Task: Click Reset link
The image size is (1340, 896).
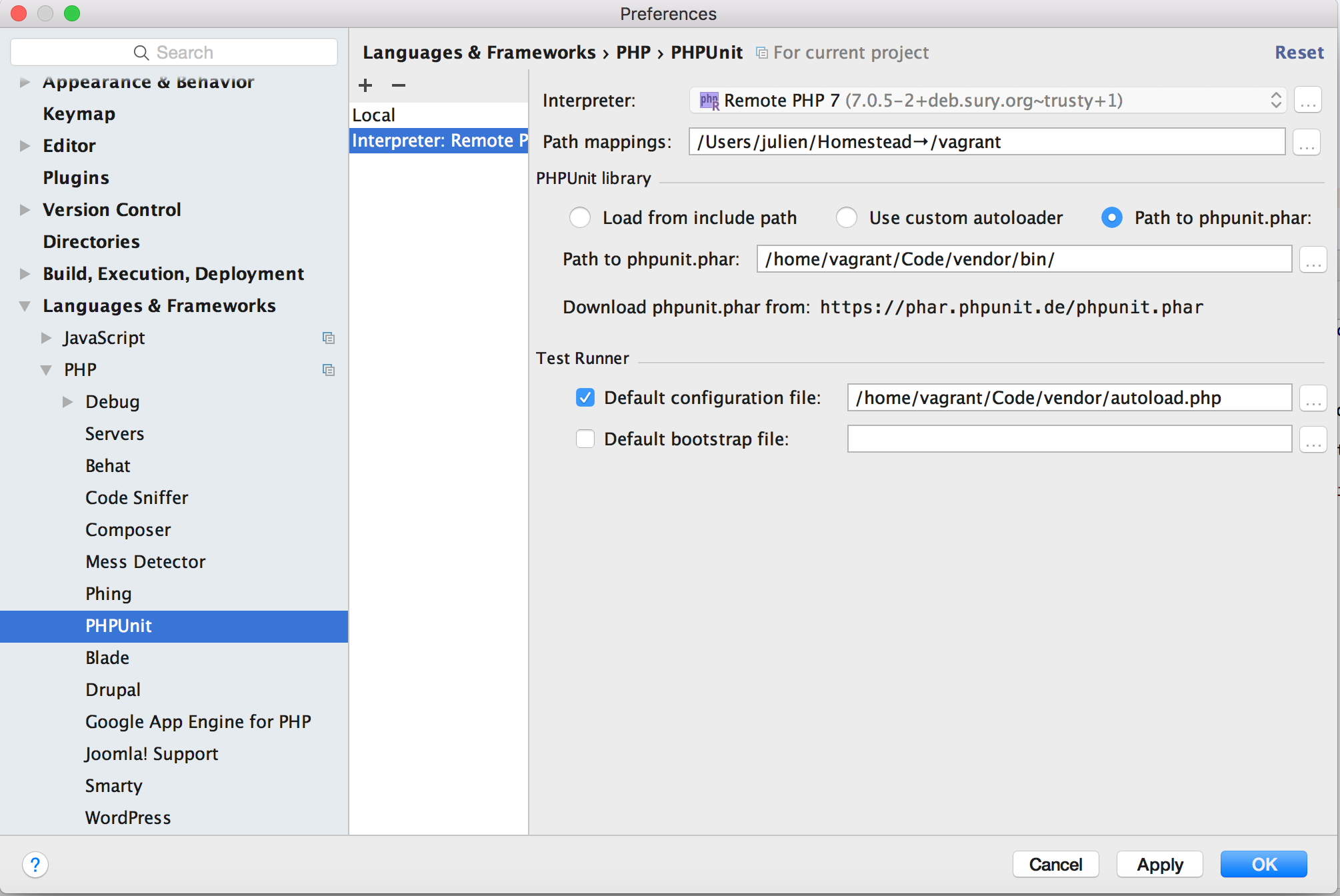Action: point(1299,53)
